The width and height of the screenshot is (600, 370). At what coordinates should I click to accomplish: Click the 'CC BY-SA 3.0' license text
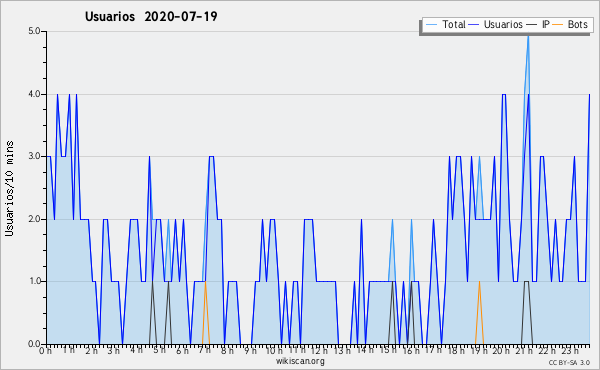[x=569, y=363]
